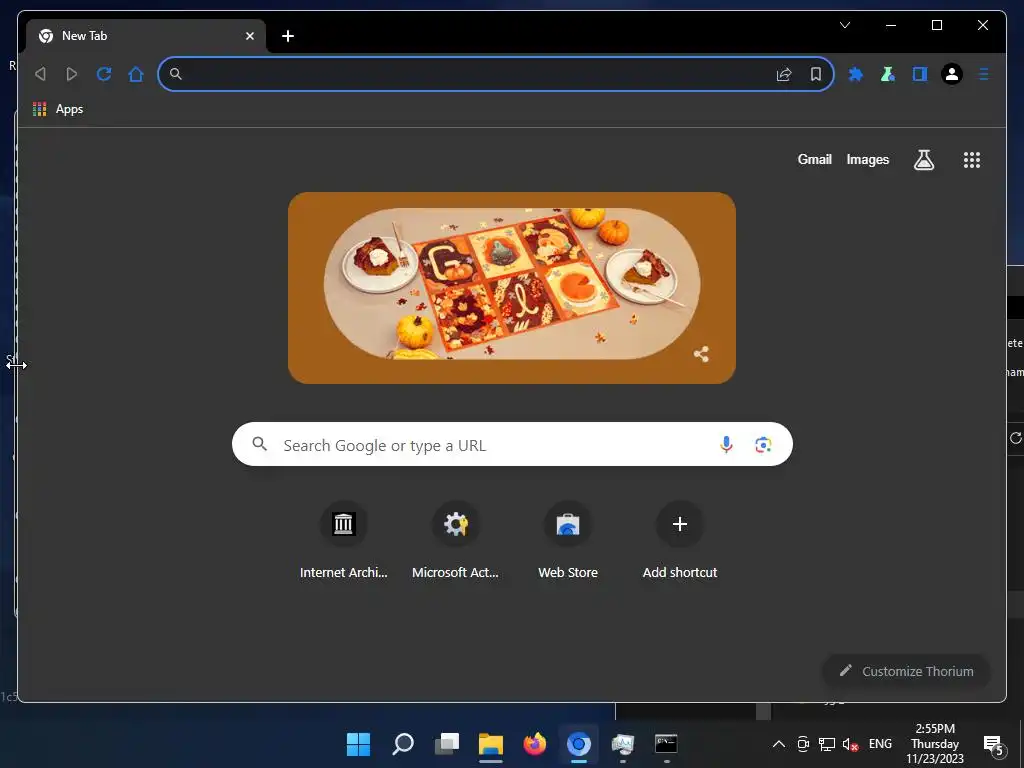Open the Gmail link
The width and height of the screenshot is (1024, 768).
tap(814, 159)
